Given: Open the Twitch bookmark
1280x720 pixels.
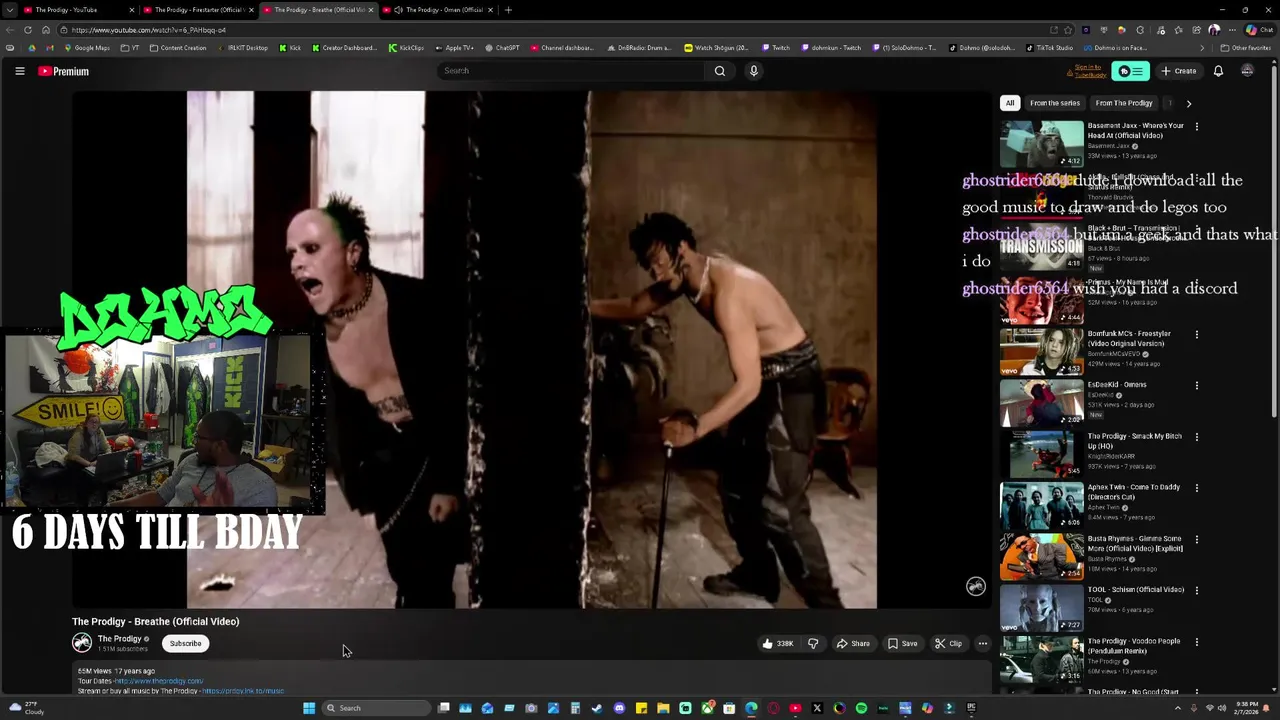Looking at the screenshot, I should [776, 48].
